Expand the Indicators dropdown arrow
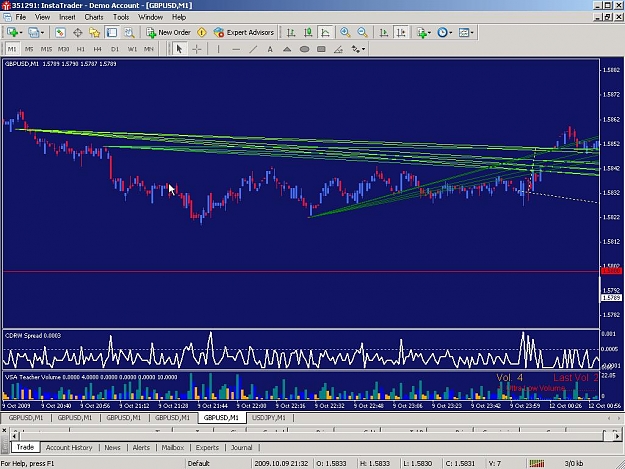 coord(429,33)
